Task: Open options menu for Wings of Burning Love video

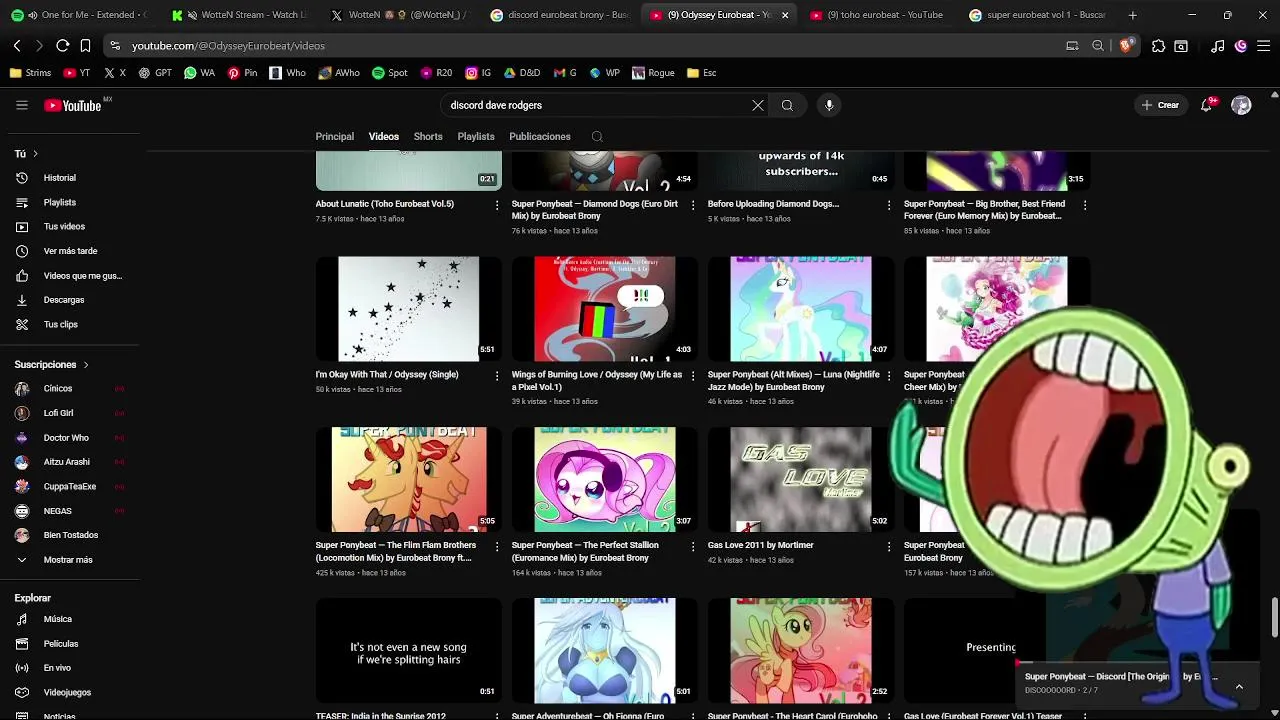Action: tap(693, 376)
